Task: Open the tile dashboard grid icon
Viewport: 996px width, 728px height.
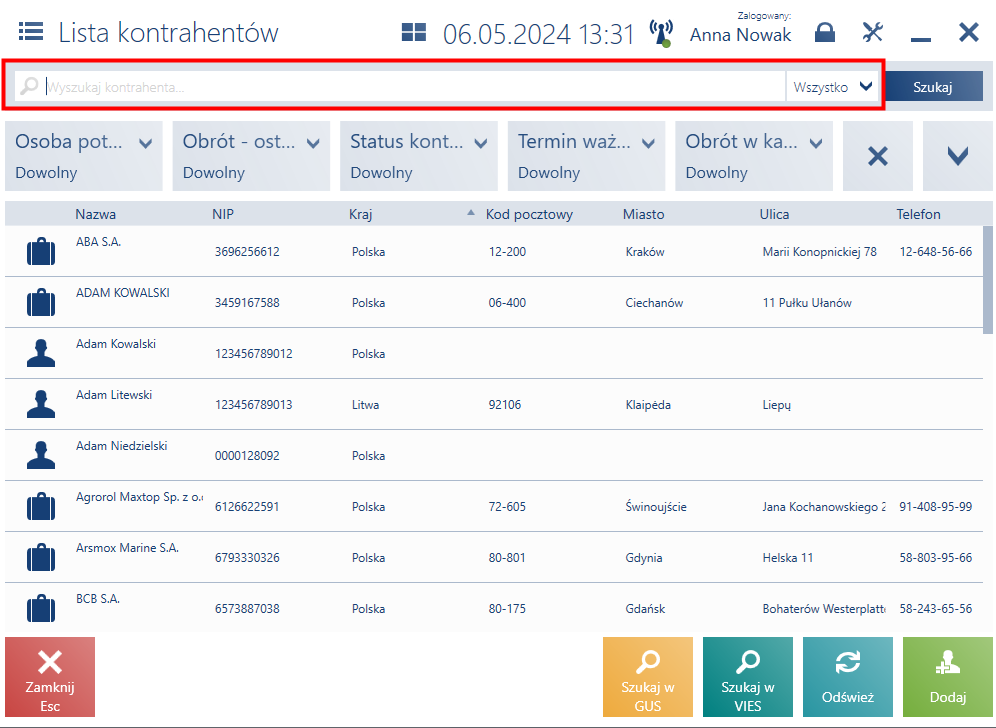Action: pyautogui.click(x=414, y=32)
